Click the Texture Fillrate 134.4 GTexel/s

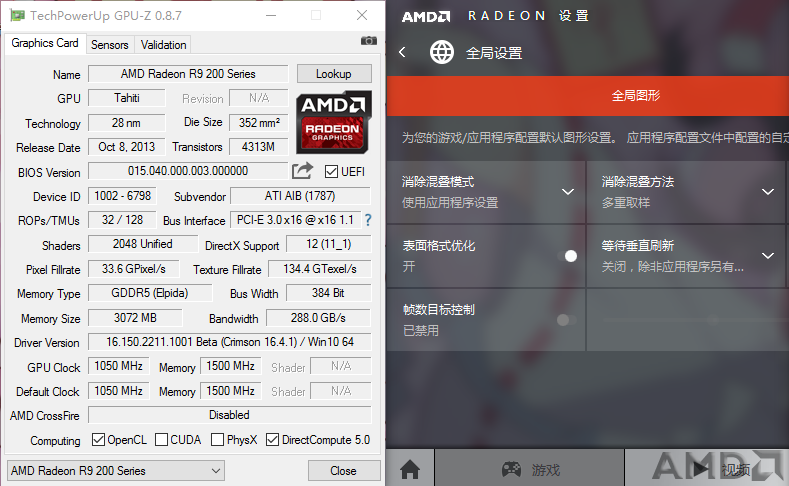pyautogui.click(x=320, y=269)
